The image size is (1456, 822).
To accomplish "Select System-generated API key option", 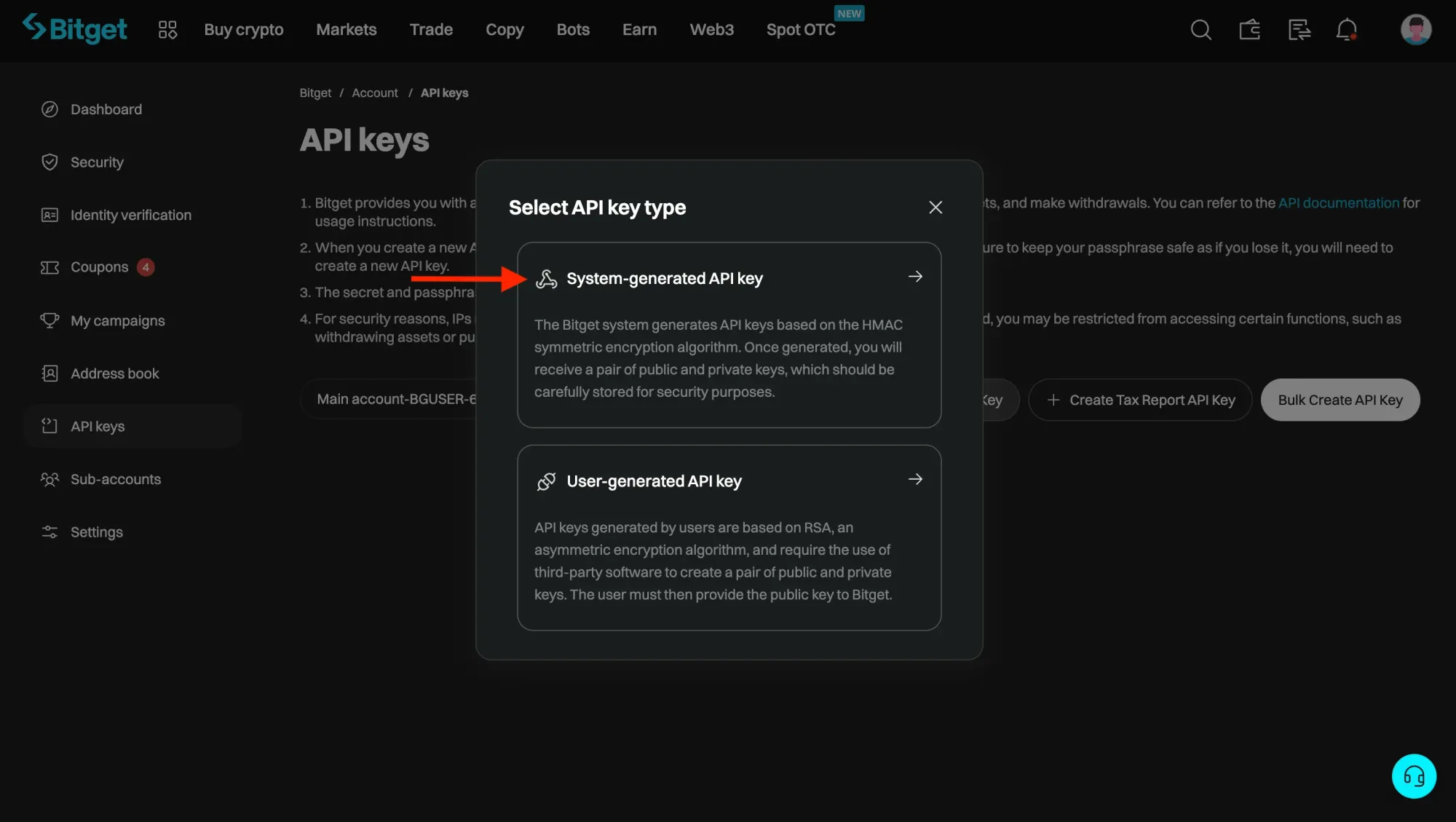I will click(x=729, y=335).
